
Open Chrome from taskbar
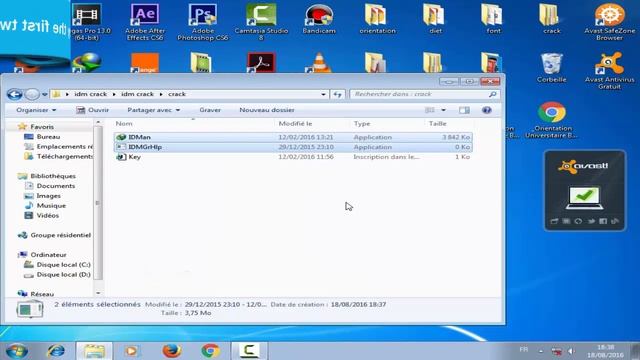[x=211, y=351]
